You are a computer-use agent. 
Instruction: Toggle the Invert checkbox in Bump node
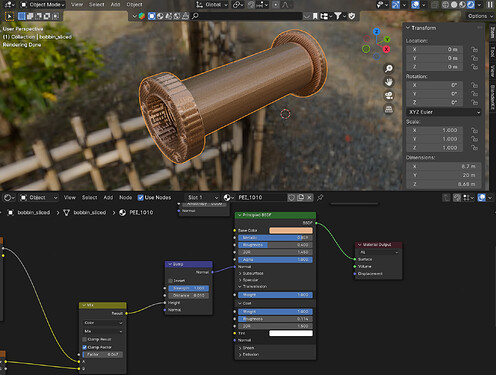tap(170, 281)
